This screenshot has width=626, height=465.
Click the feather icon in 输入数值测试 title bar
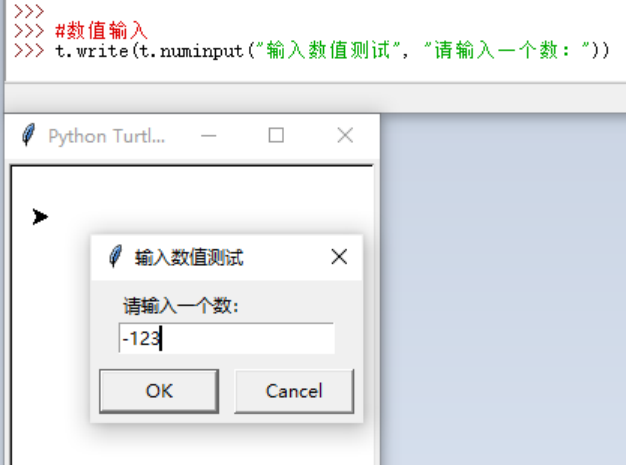[115, 256]
